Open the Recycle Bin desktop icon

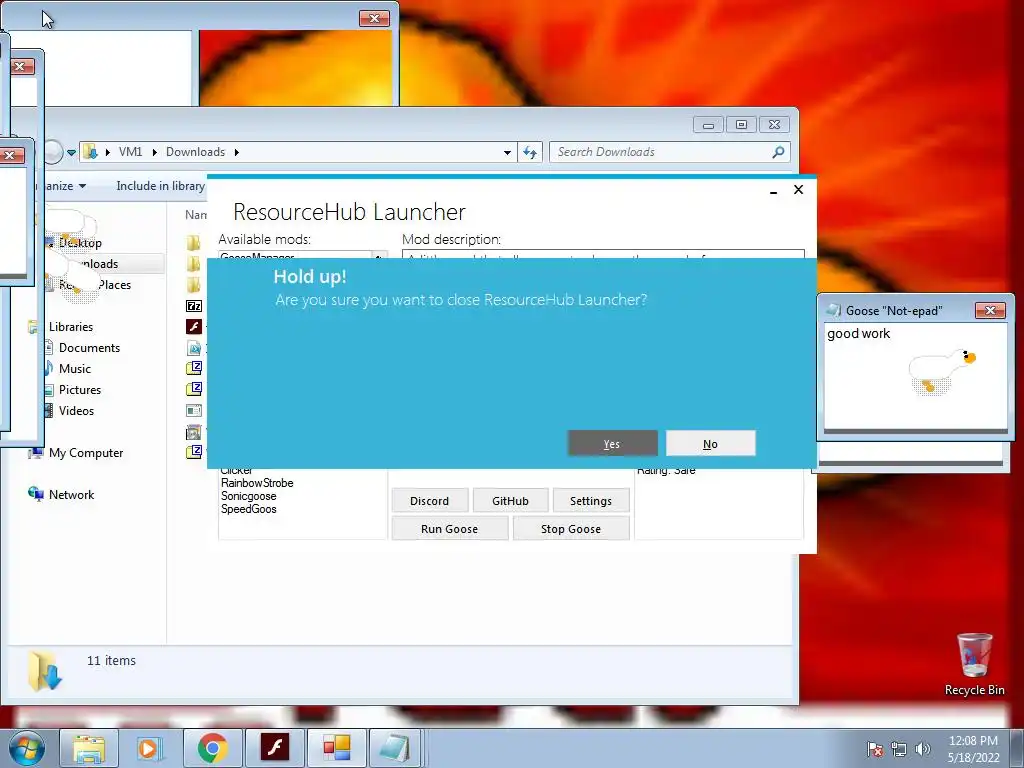click(974, 664)
